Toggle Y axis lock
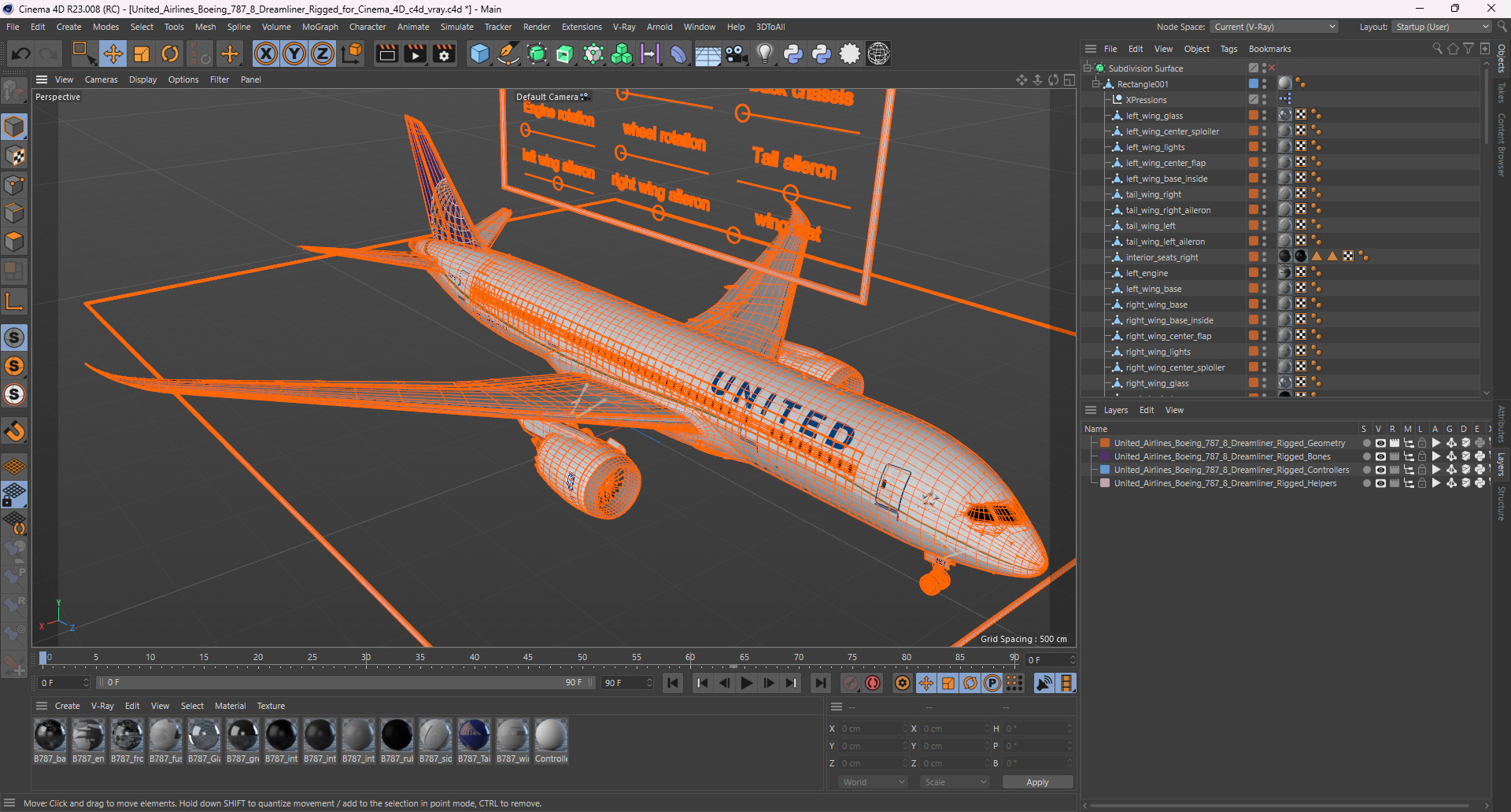 click(x=294, y=54)
